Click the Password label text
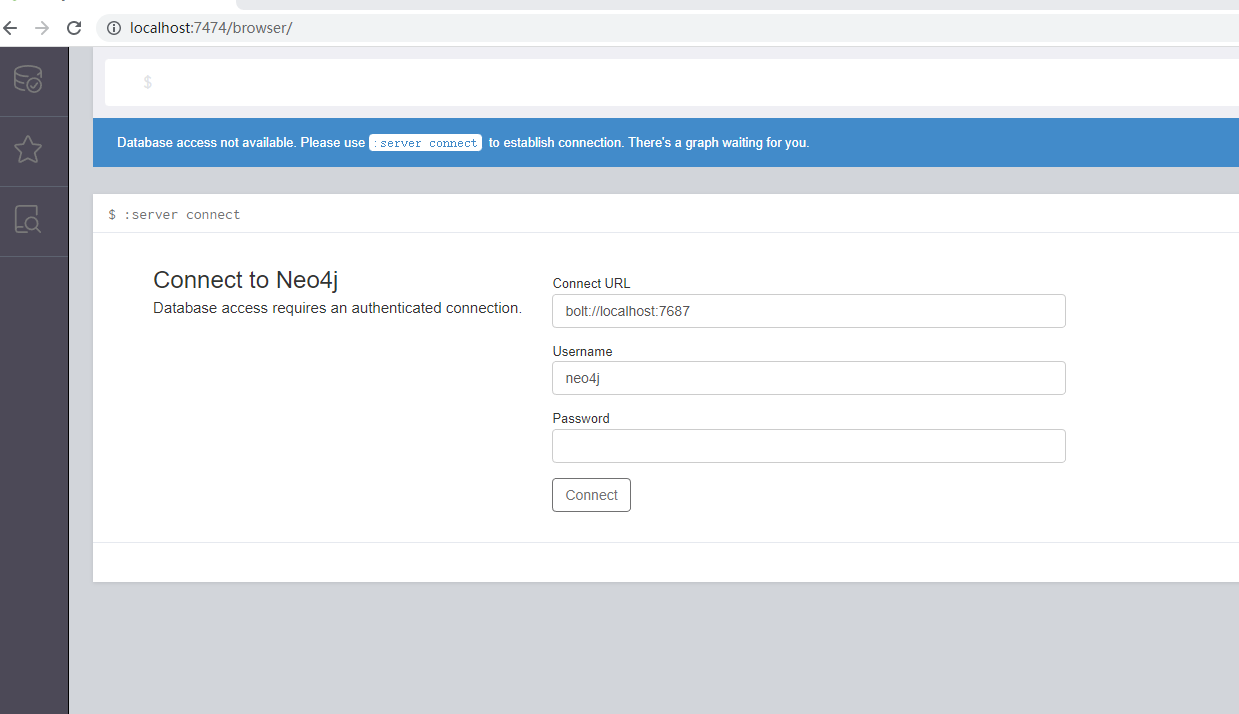This screenshot has width=1239, height=714. 580,418
